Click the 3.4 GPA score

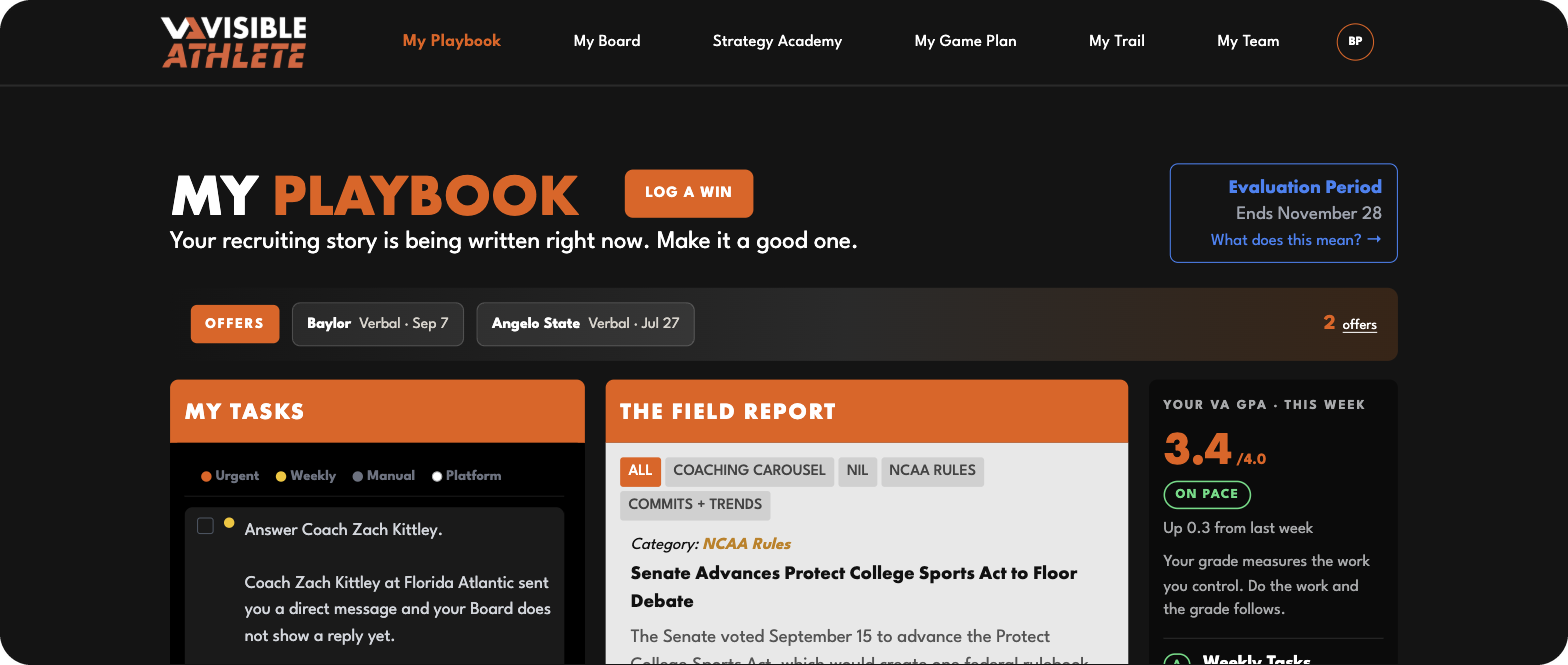1198,450
